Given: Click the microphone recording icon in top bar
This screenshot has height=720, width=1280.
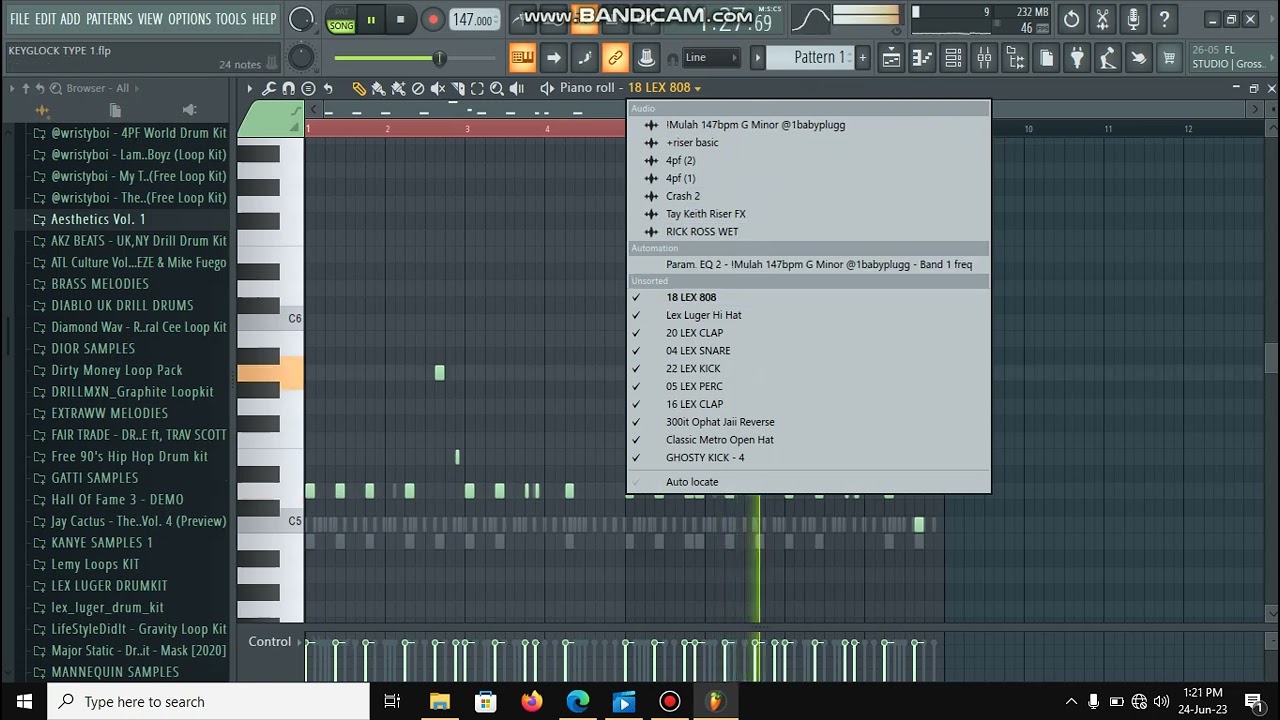Looking at the screenshot, I should pyautogui.click(x=1133, y=19).
